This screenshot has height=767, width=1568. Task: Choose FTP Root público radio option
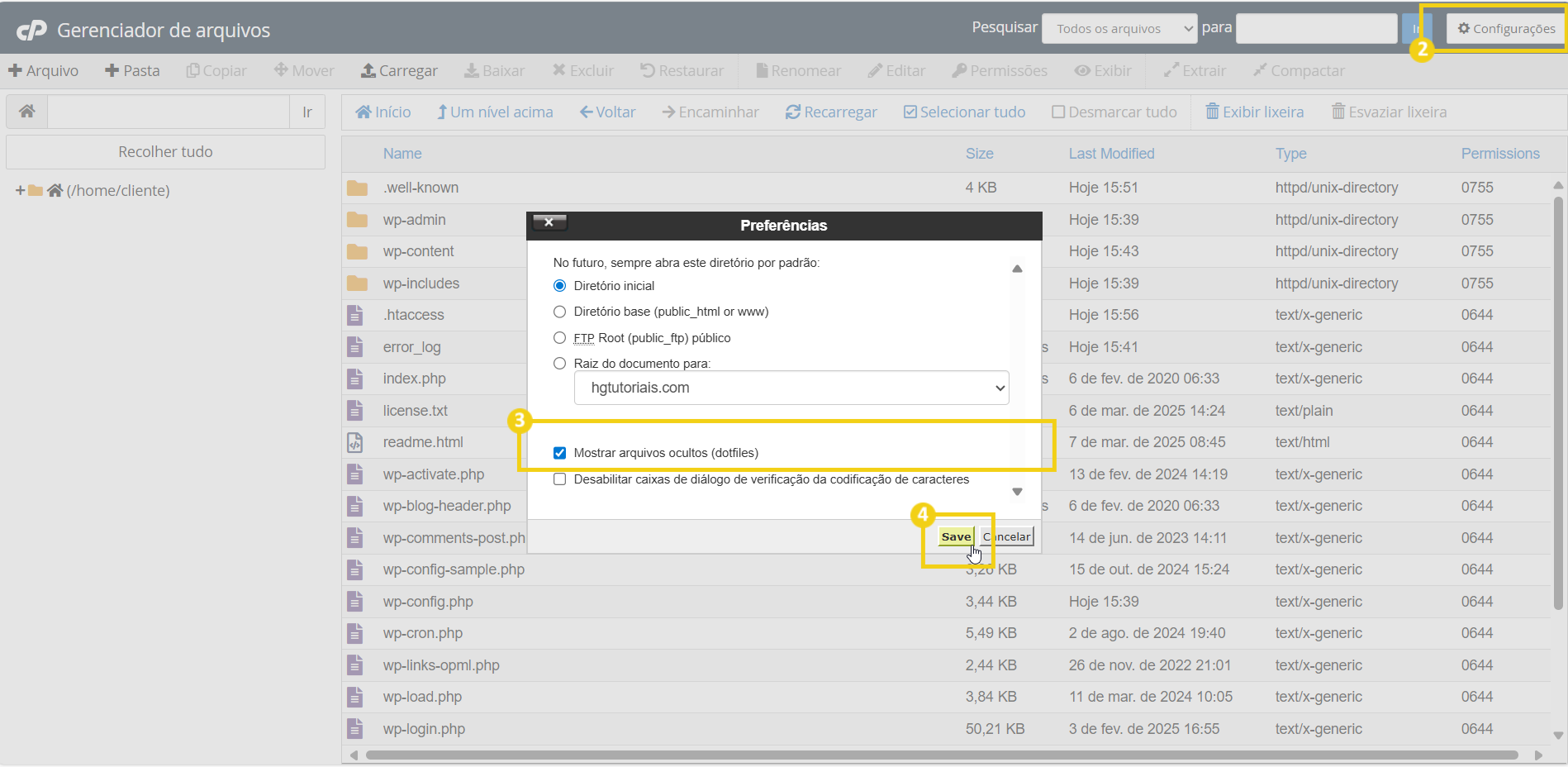pyautogui.click(x=560, y=338)
